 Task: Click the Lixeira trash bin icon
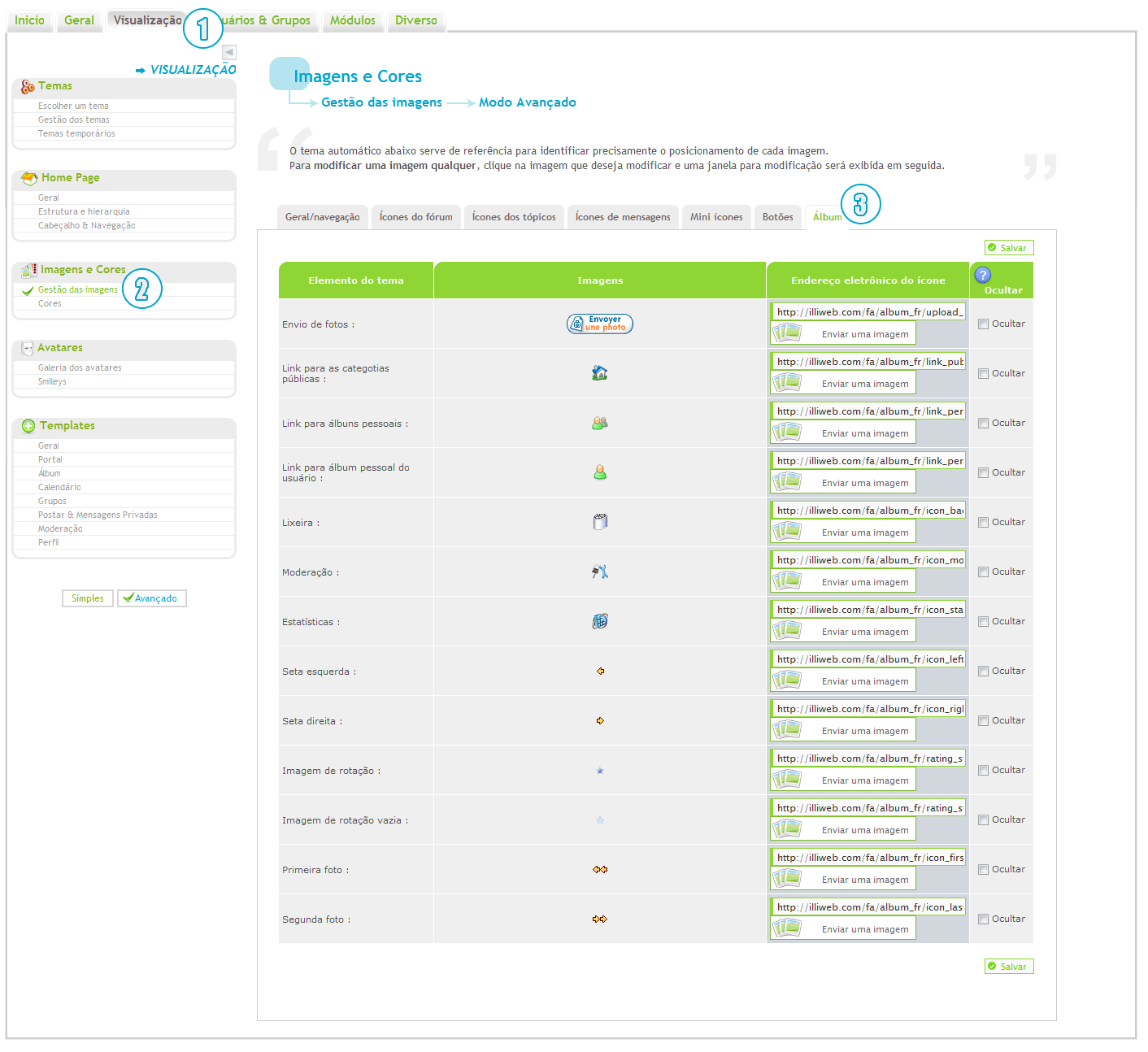(600, 522)
